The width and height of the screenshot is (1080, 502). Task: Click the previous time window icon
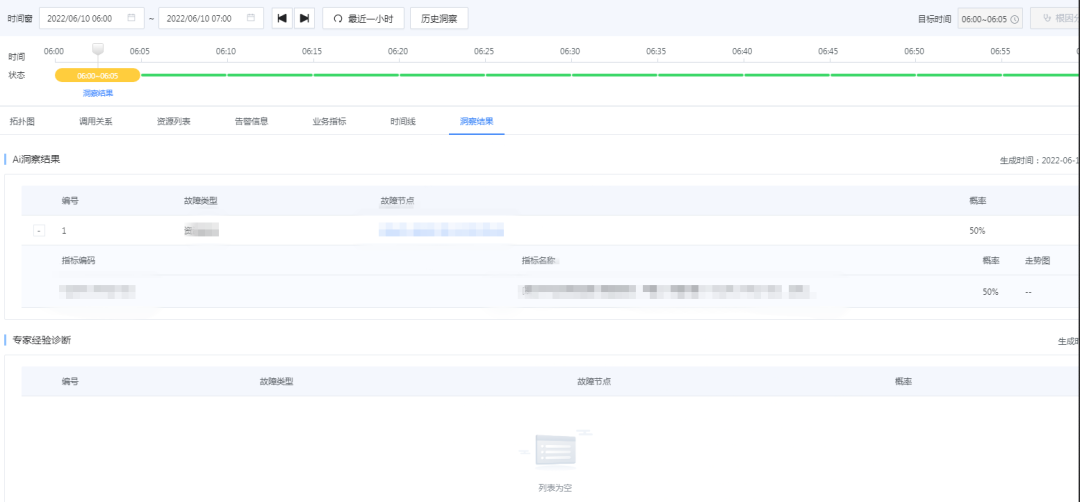click(x=283, y=18)
